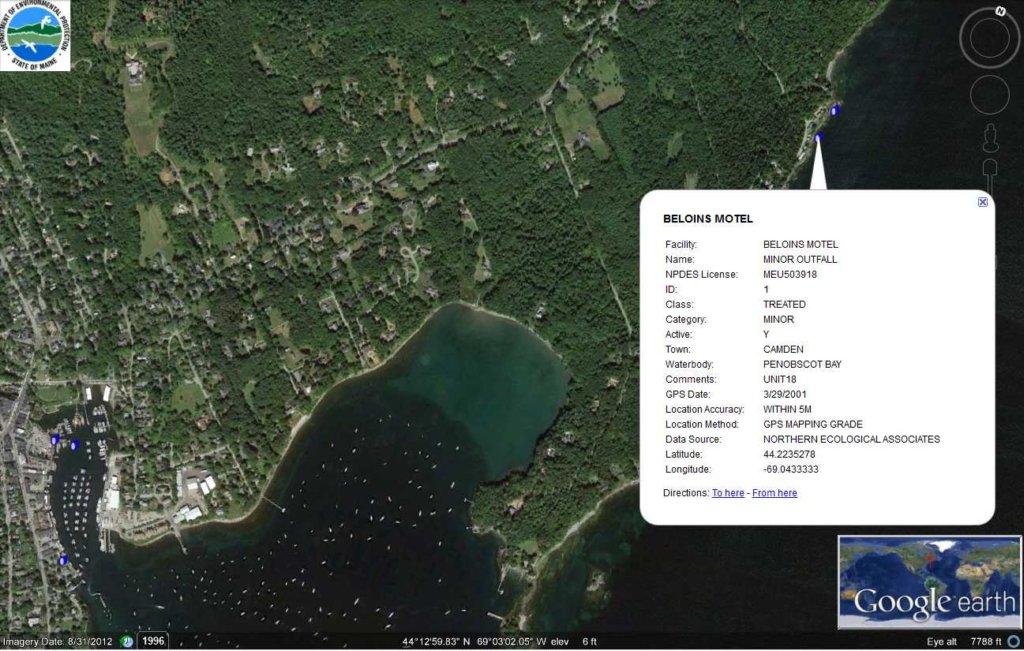Screen dimensions: 1024x651
Task: Click the Move joystick circle below the compass
Action: tap(989, 95)
